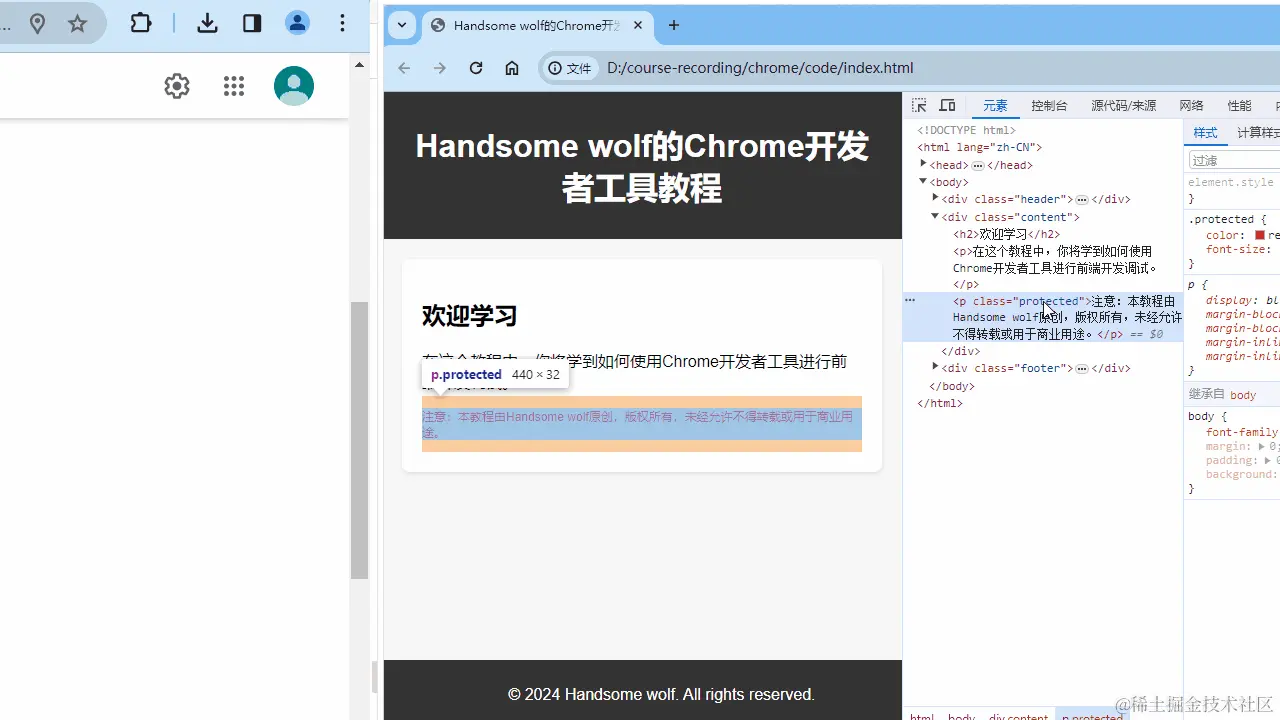Expand the div class="footer" node

(936, 367)
